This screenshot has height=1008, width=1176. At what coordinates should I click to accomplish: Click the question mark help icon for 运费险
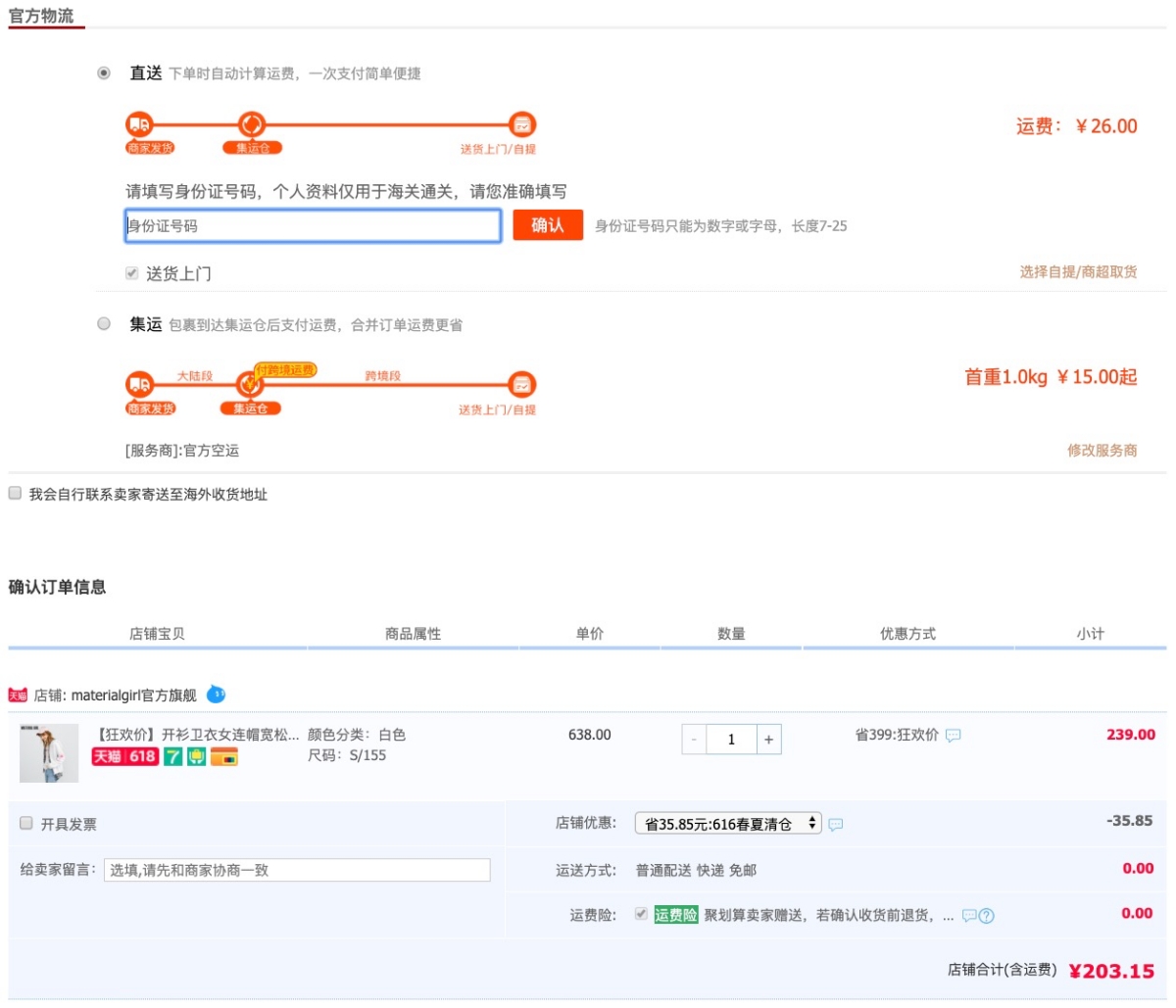pyautogui.click(x=987, y=916)
